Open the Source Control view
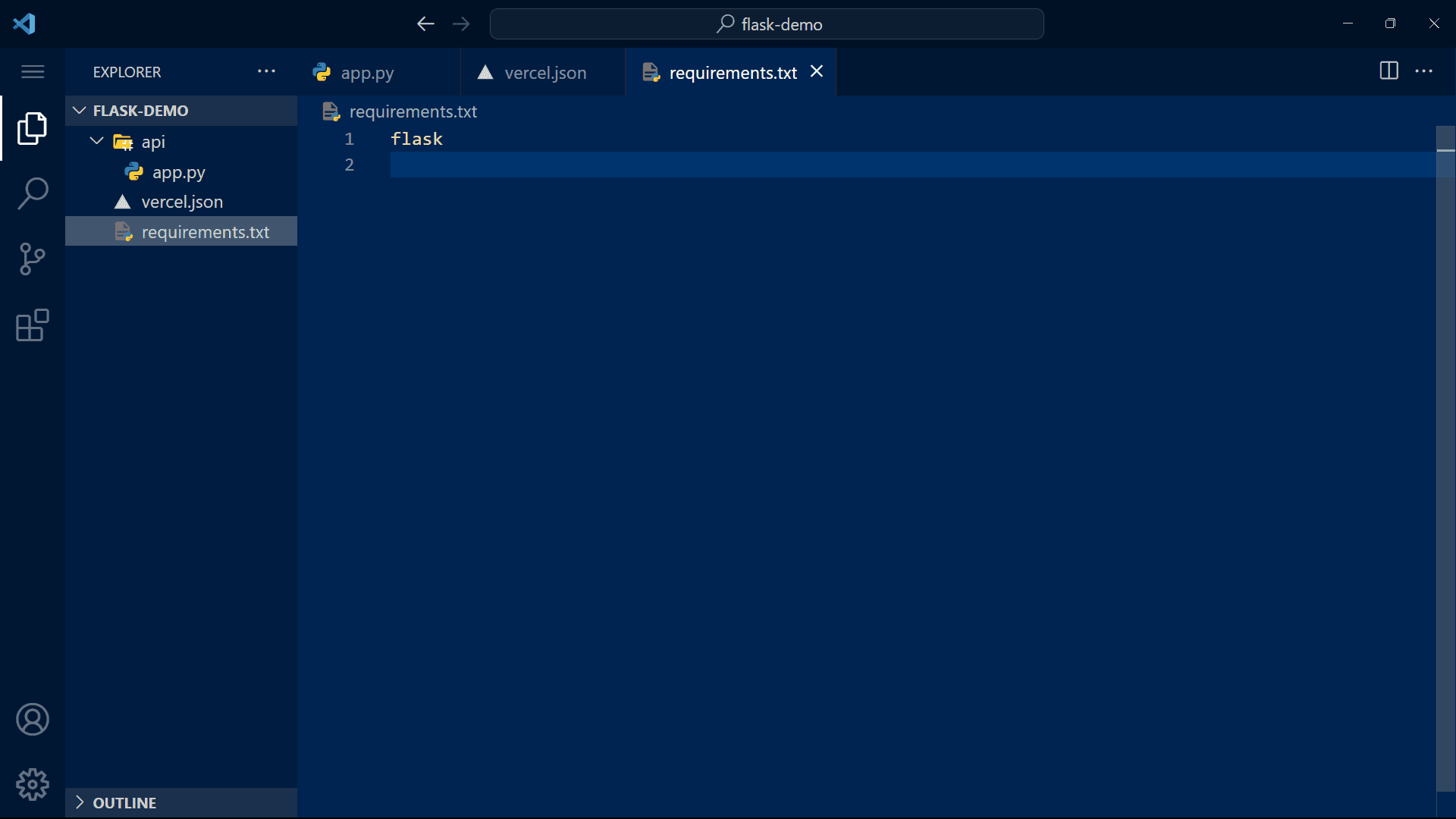The image size is (1456, 819). pyautogui.click(x=32, y=259)
